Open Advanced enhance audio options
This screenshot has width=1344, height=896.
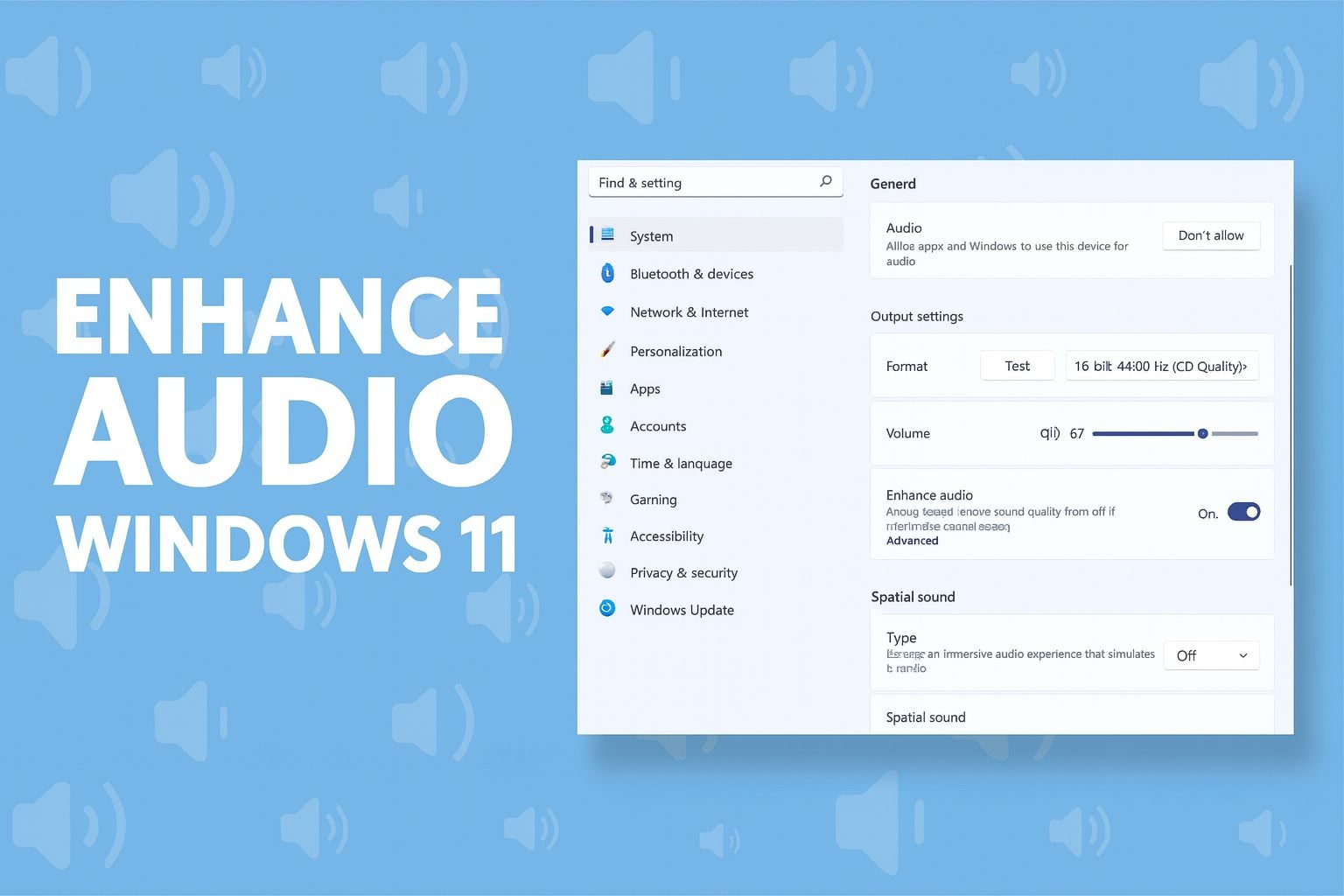pos(912,540)
